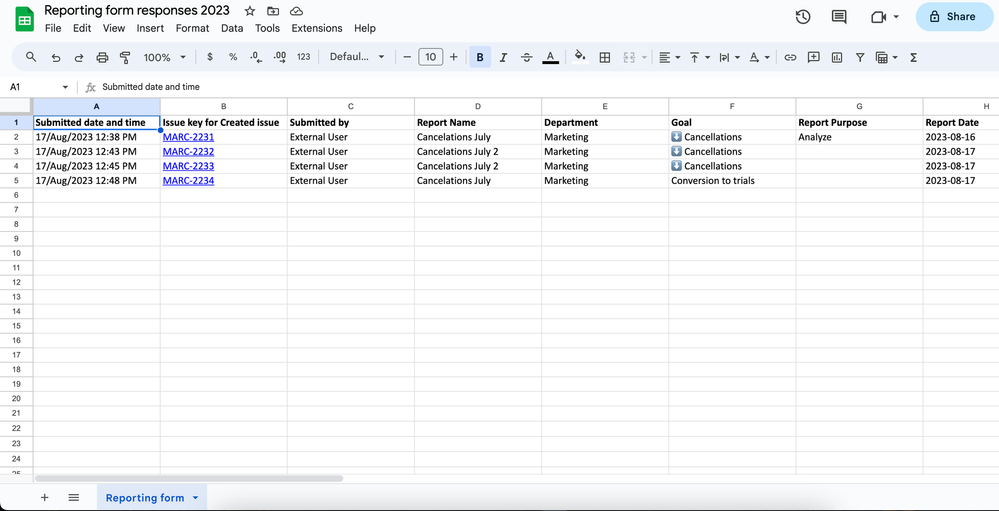Increase the font size with plus
The width and height of the screenshot is (999, 511).
454,57
